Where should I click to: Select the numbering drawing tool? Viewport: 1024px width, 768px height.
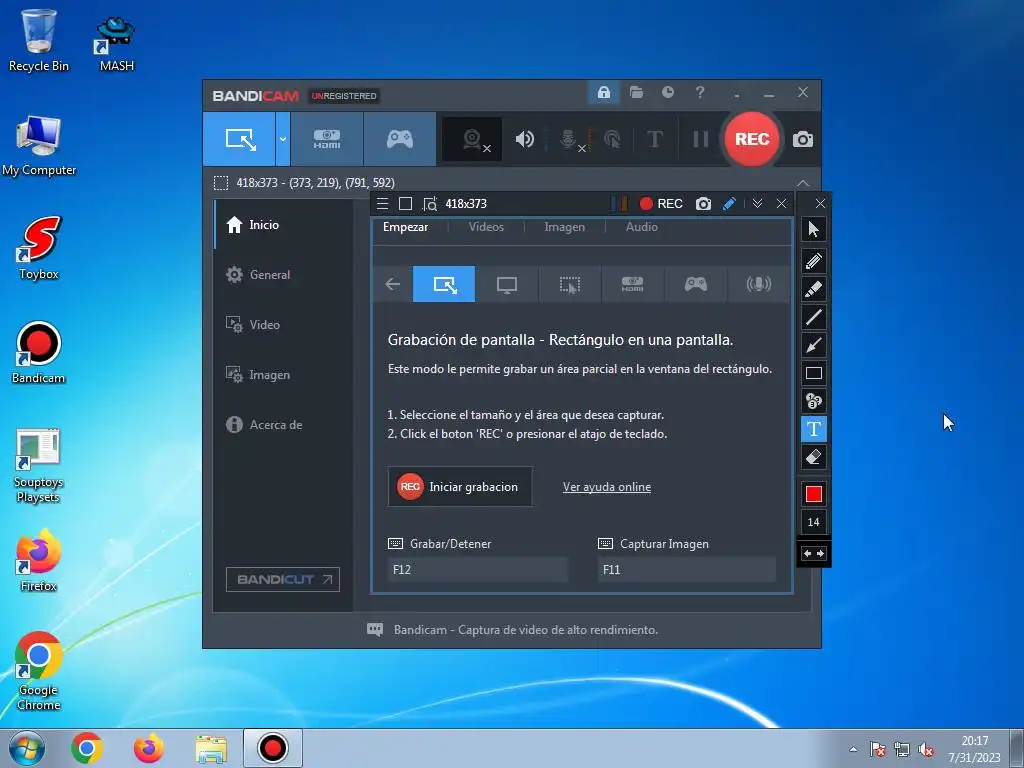click(x=814, y=401)
